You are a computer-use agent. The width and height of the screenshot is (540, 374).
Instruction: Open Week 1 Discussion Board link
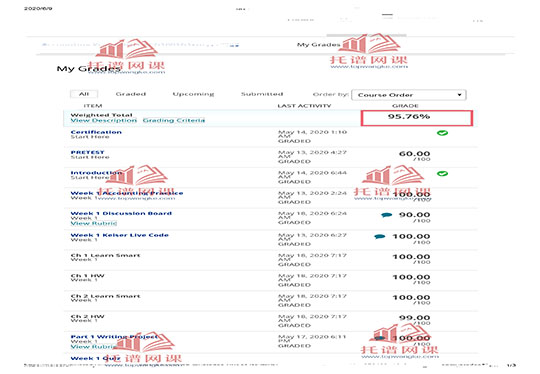coord(121,214)
